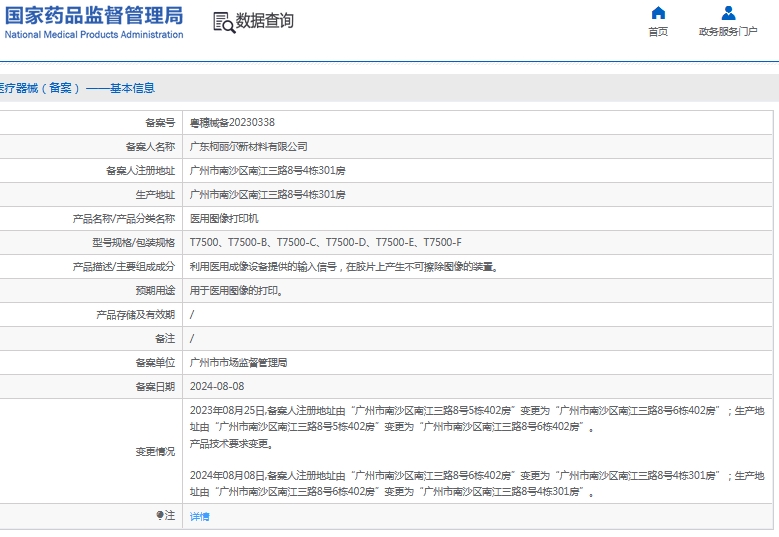Click the 产品描述/主要组成成分 label
The image size is (779, 537).
[x=124, y=267]
